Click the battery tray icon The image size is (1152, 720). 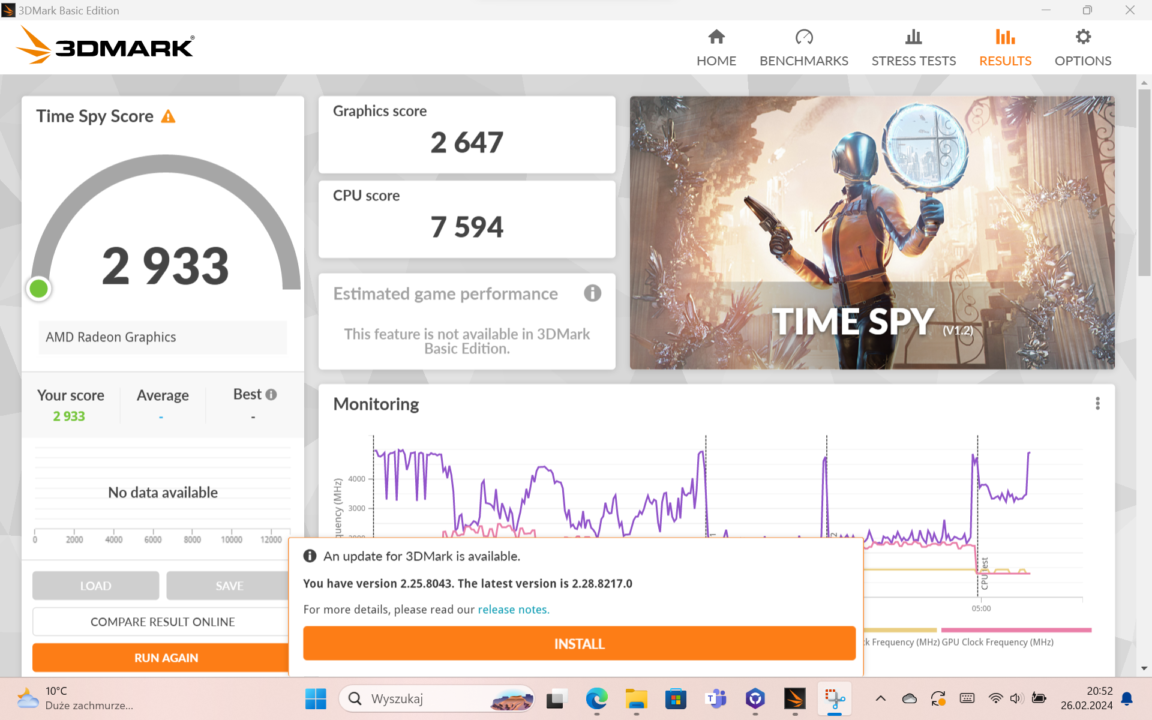tap(1039, 699)
